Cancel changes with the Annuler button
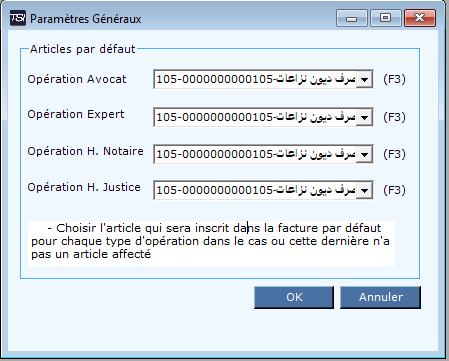This screenshot has height=361, width=449. (381, 297)
